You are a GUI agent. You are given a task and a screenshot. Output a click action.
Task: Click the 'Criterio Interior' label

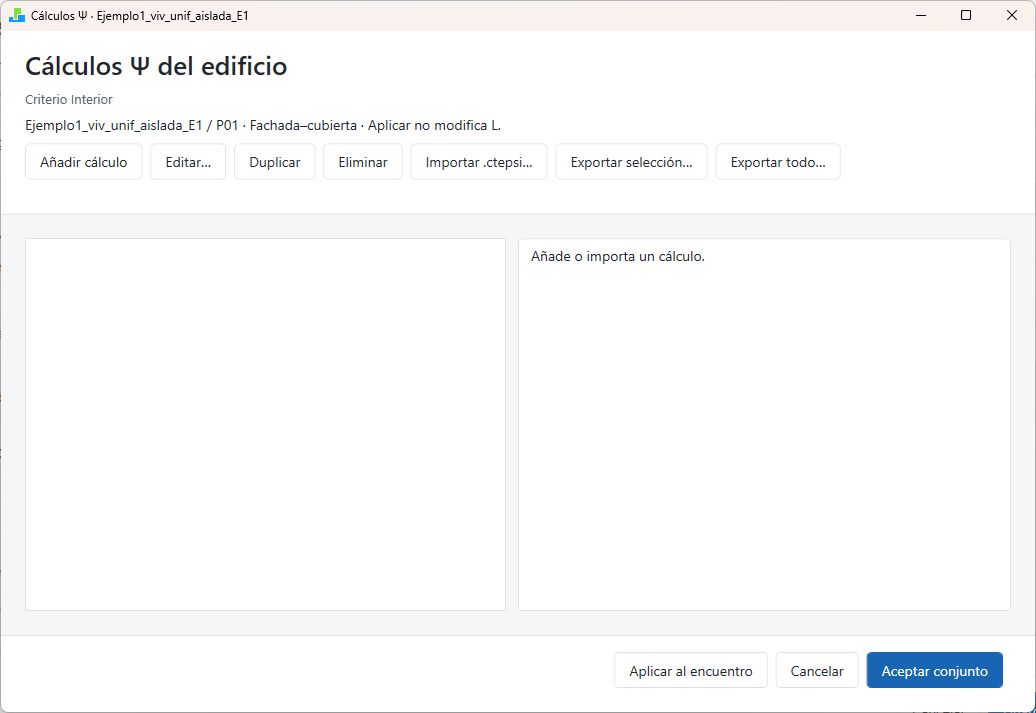[x=69, y=99]
